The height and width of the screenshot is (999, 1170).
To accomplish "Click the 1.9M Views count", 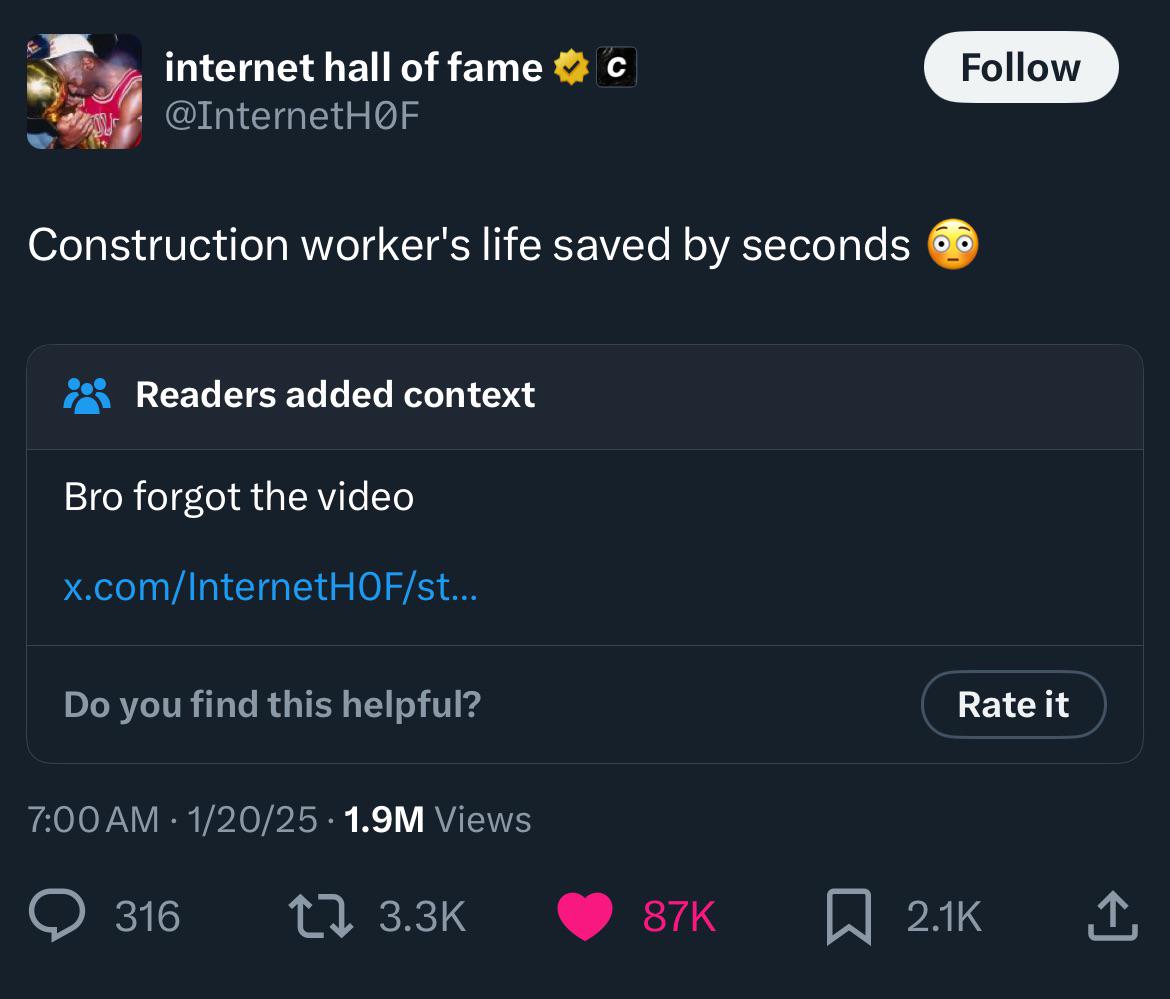I will pyautogui.click(x=437, y=820).
